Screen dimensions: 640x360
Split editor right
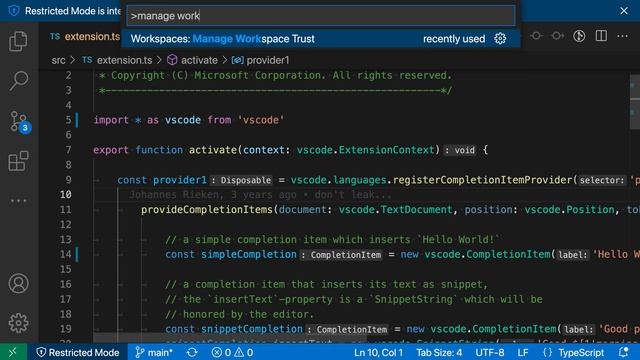[x=601, y=36]
